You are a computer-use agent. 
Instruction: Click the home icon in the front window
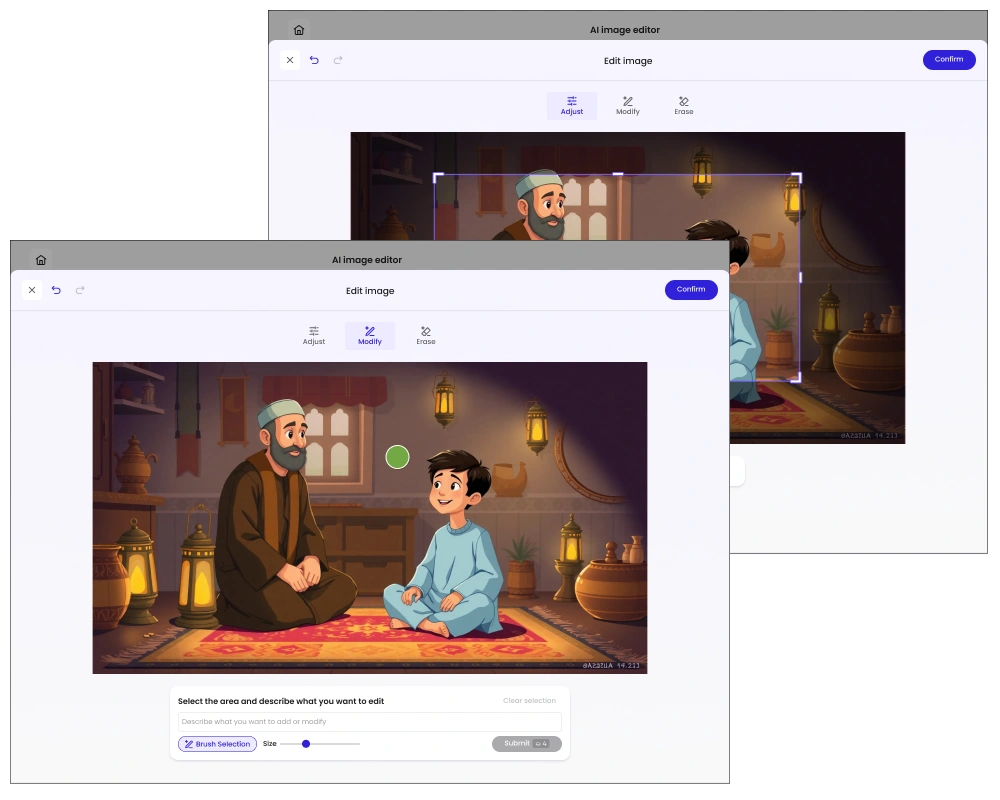tap(41, 260)
